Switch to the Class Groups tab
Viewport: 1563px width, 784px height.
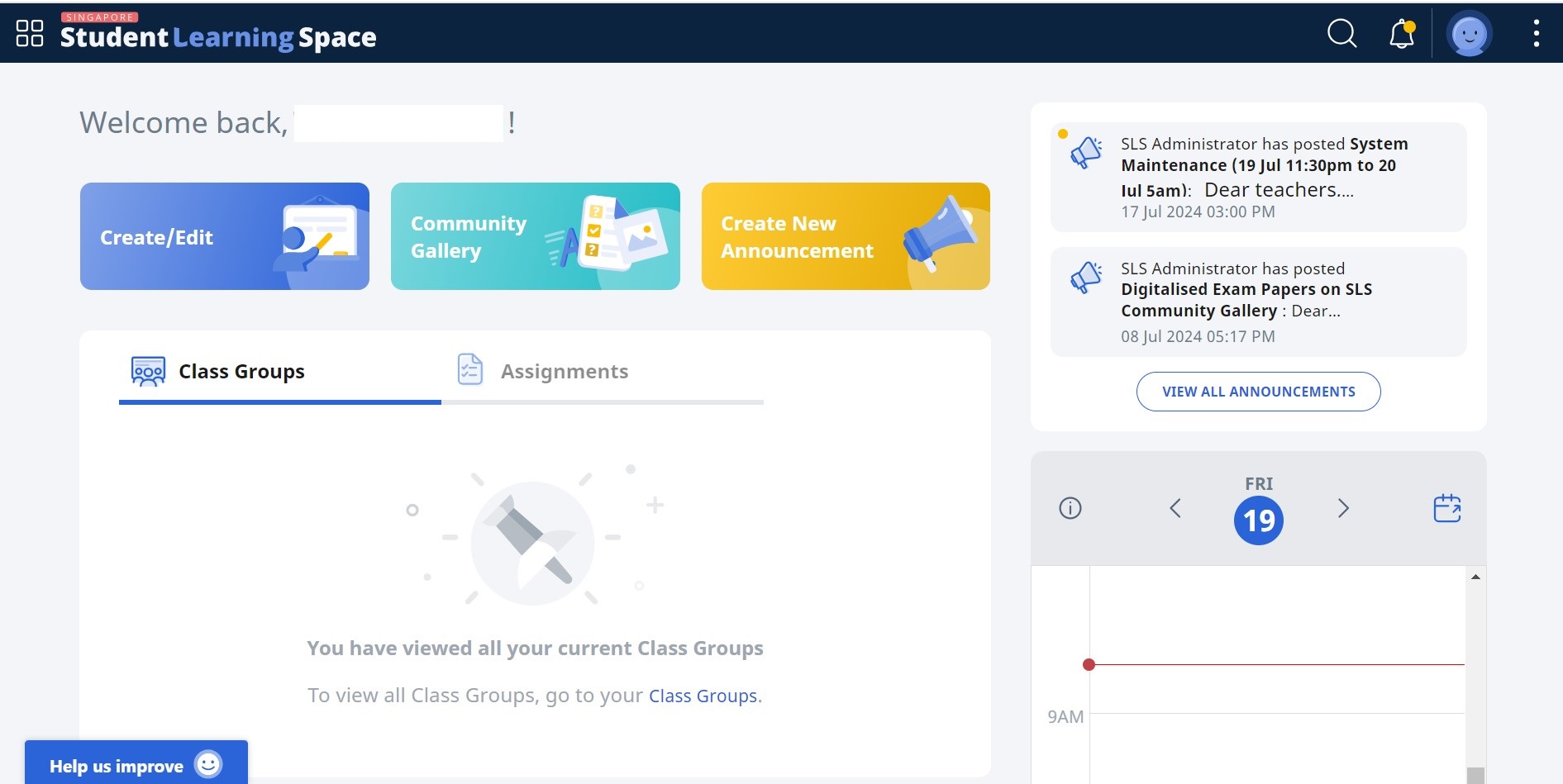pos(219,372)
